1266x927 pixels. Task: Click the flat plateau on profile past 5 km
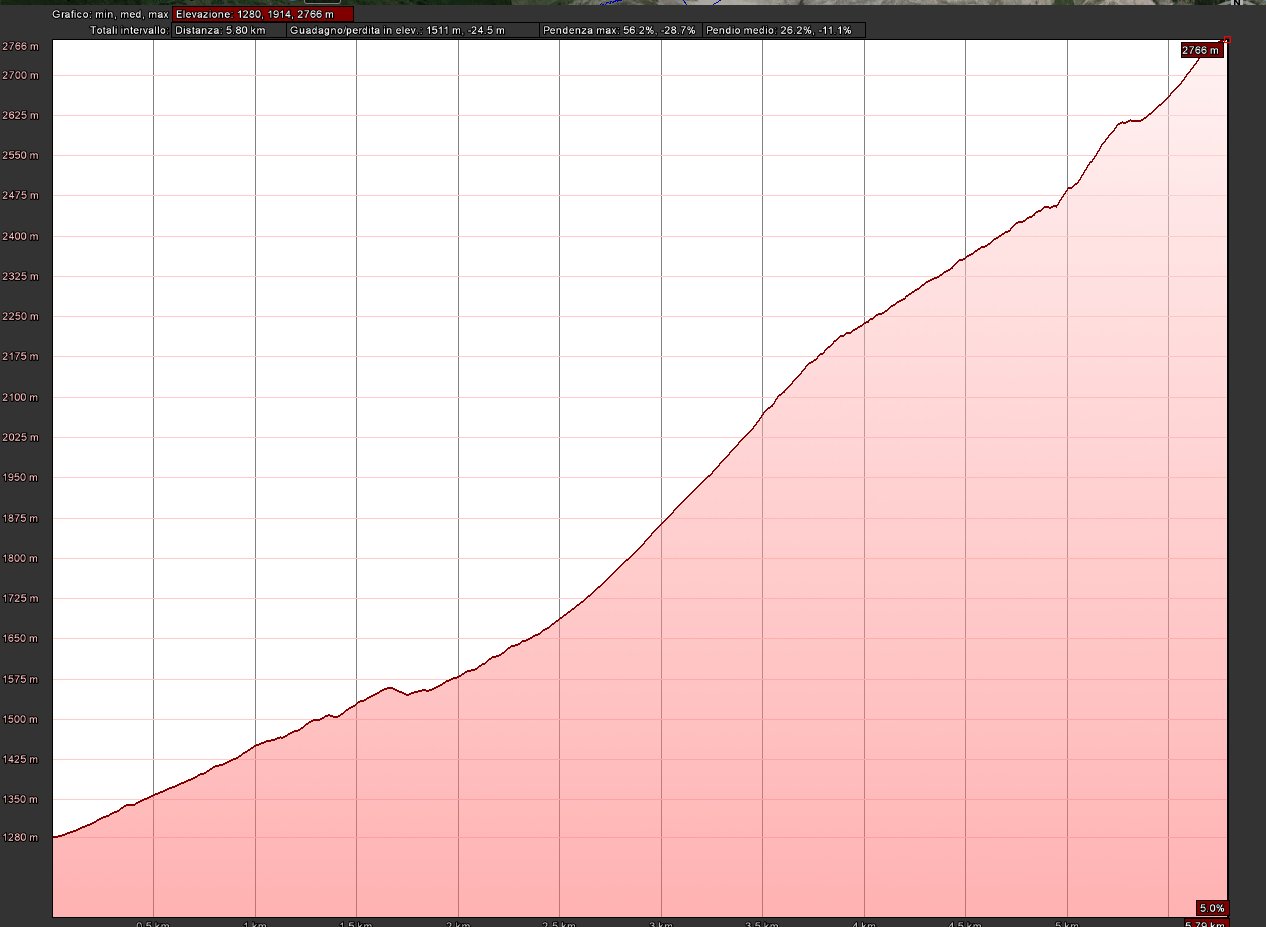tap(1130, 121)
